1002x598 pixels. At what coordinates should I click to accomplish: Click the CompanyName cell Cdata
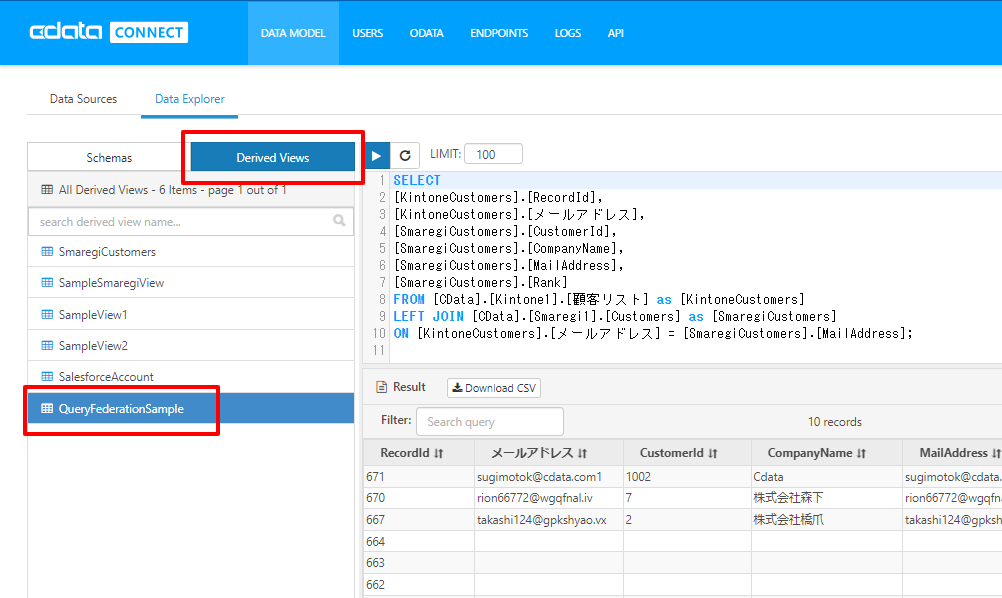click(827, 477)
